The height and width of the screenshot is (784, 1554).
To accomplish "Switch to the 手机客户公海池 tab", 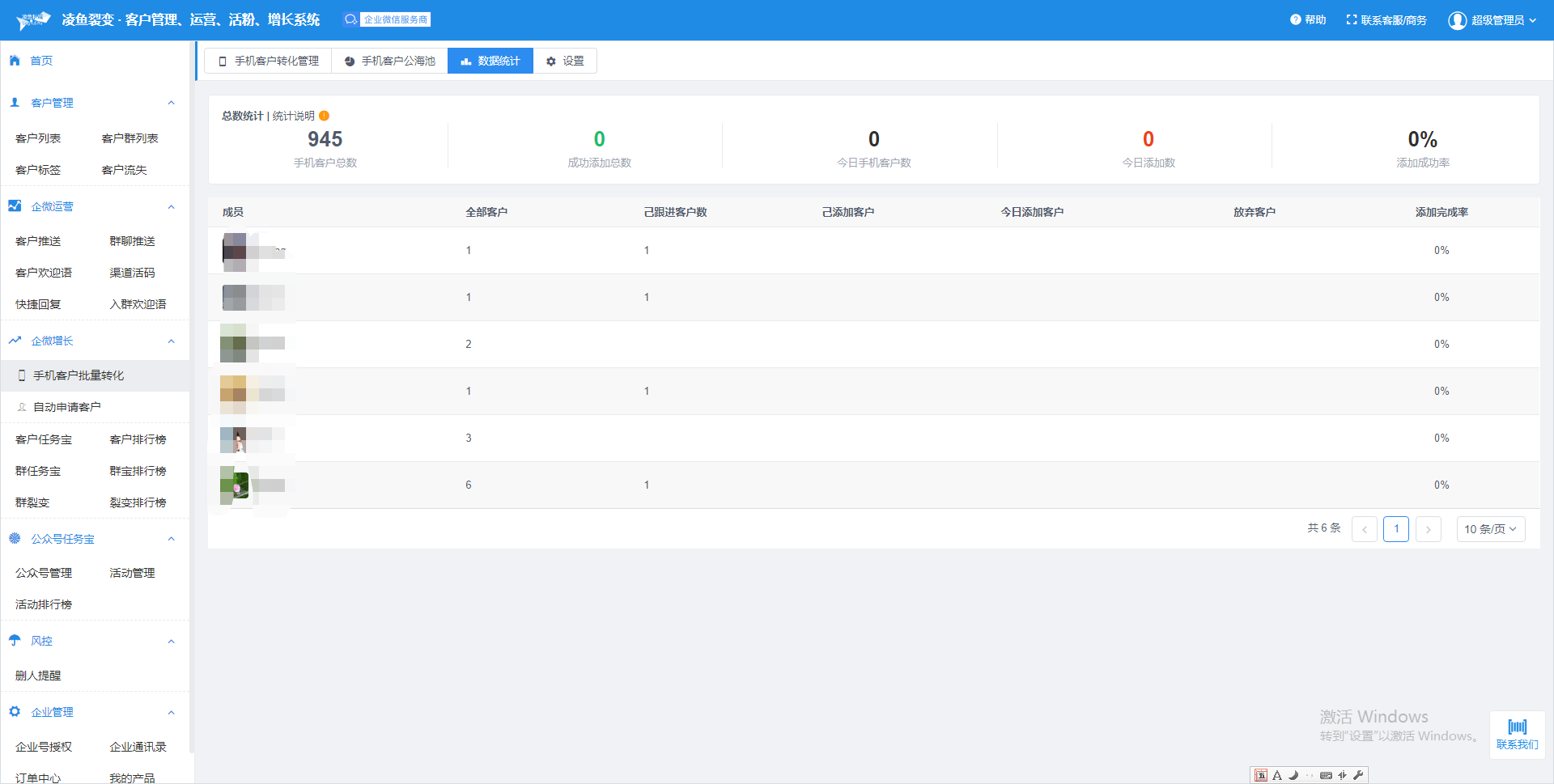I will click(389, 61).
